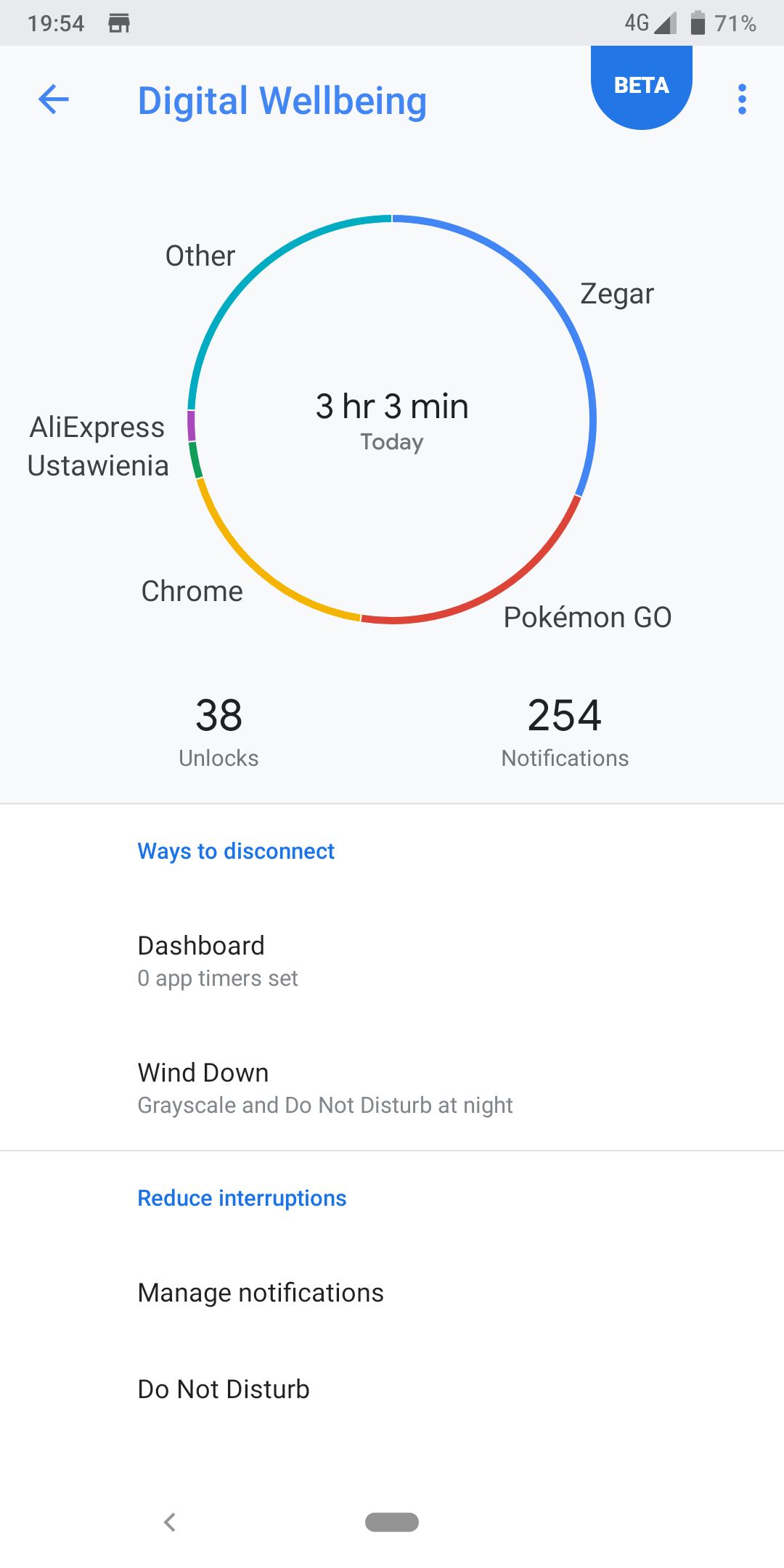The height and width of the screenshot is (1568, 784).
Task: Tap the BETA badge
Action: [x=642, y=86]
